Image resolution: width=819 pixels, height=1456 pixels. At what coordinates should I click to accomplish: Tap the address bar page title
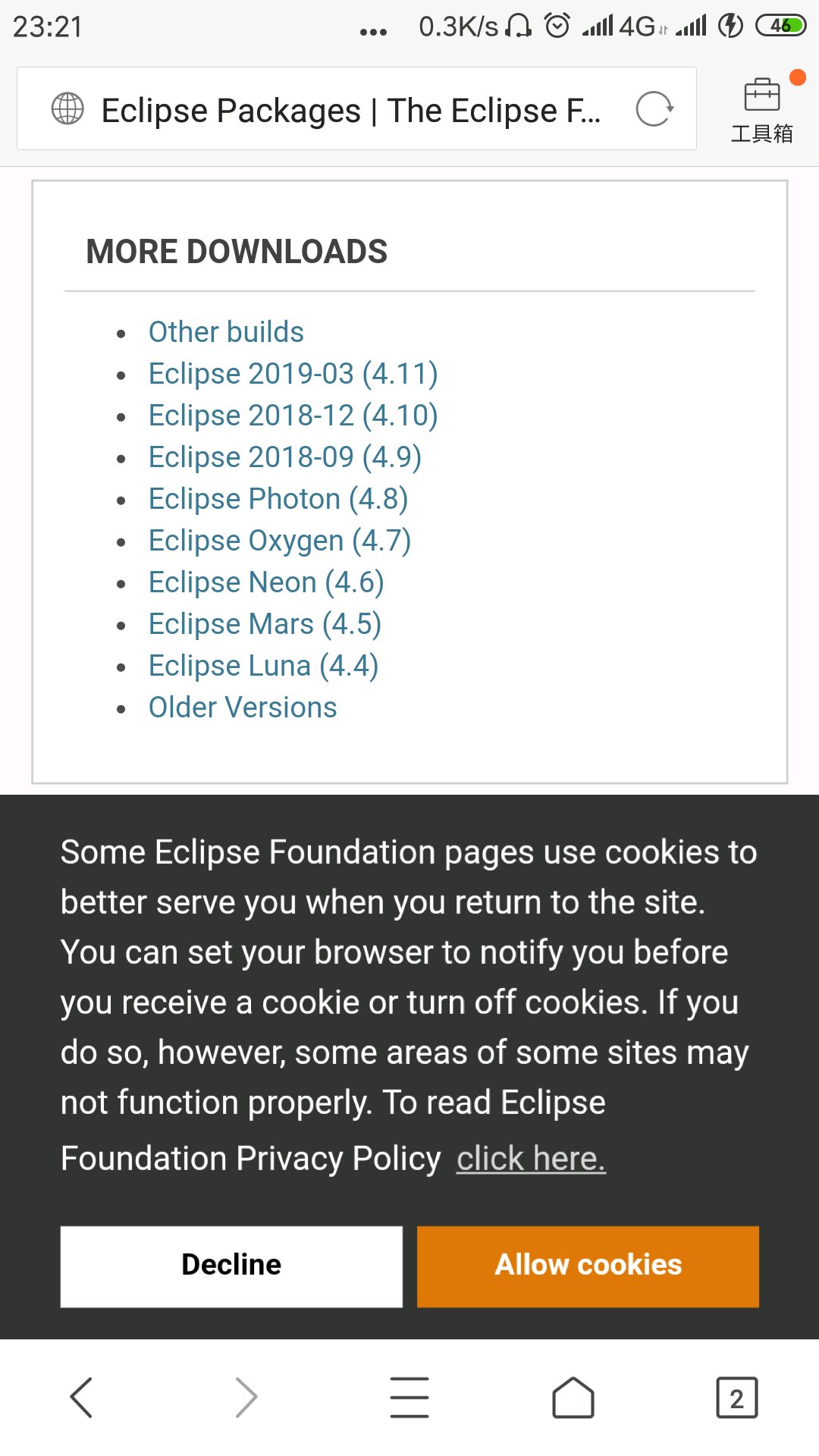coord(350,111)
